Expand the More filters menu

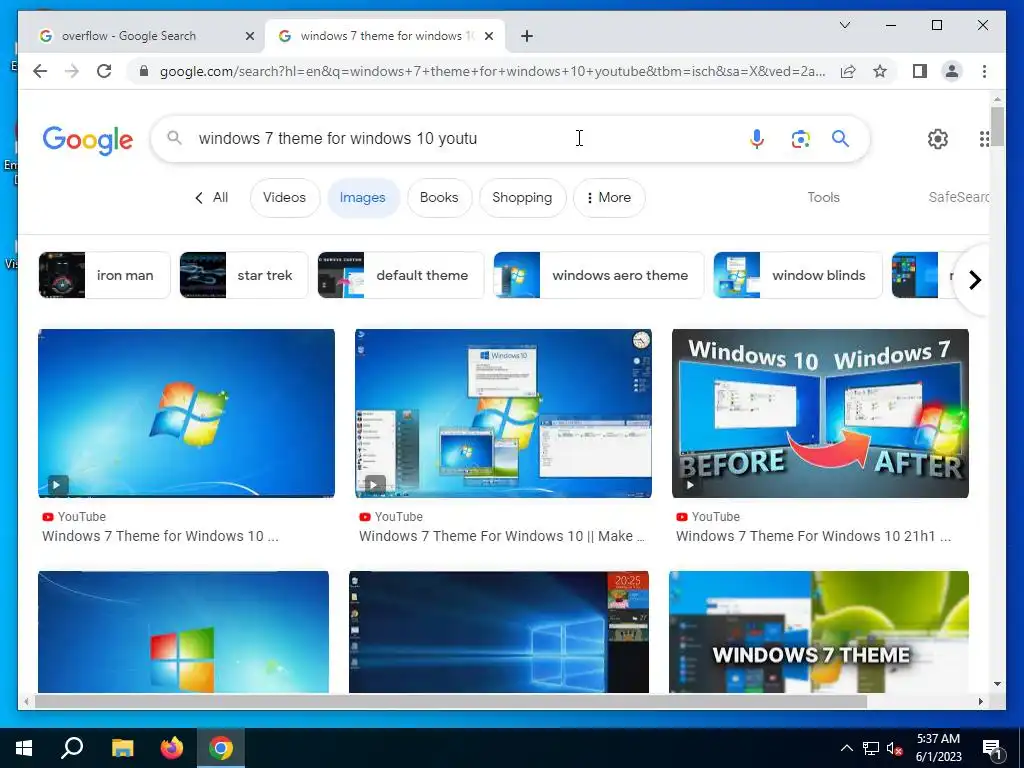(x=609, y=197)
